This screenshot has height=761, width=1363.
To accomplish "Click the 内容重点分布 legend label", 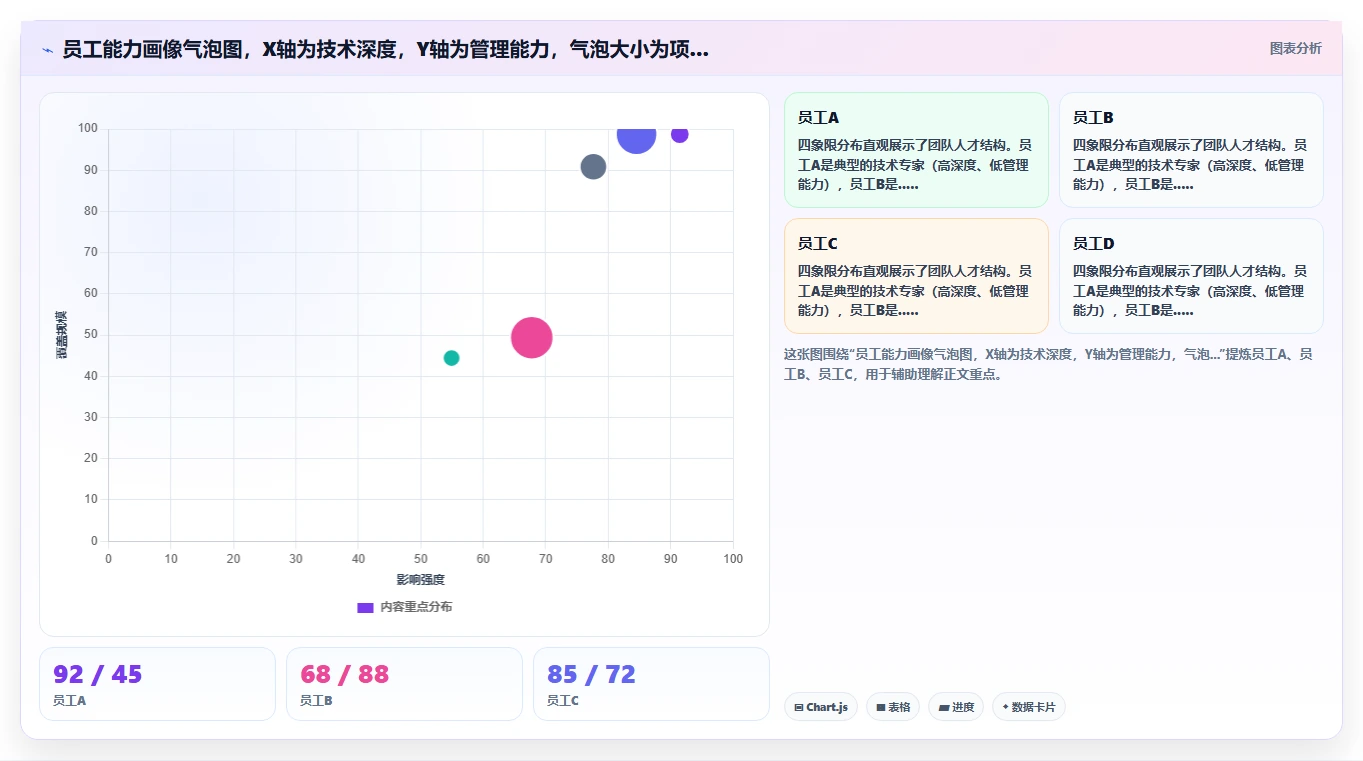I will pyautogui.click(x=416, y=607).
